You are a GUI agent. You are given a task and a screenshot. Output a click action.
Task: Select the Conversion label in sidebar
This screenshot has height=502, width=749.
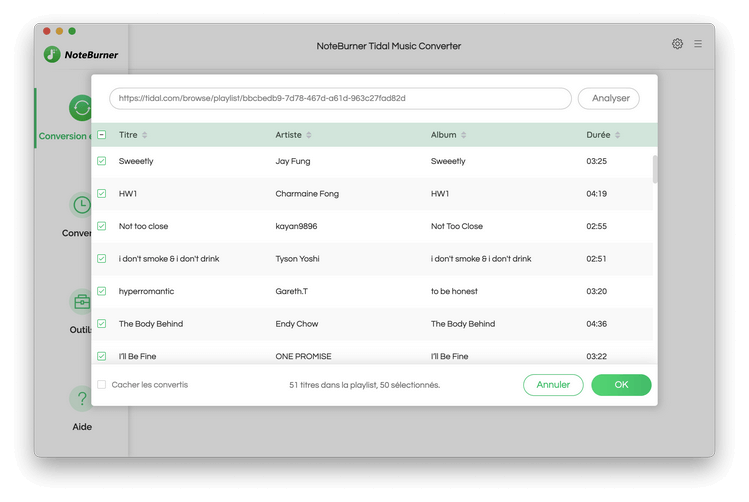[64, 136]
